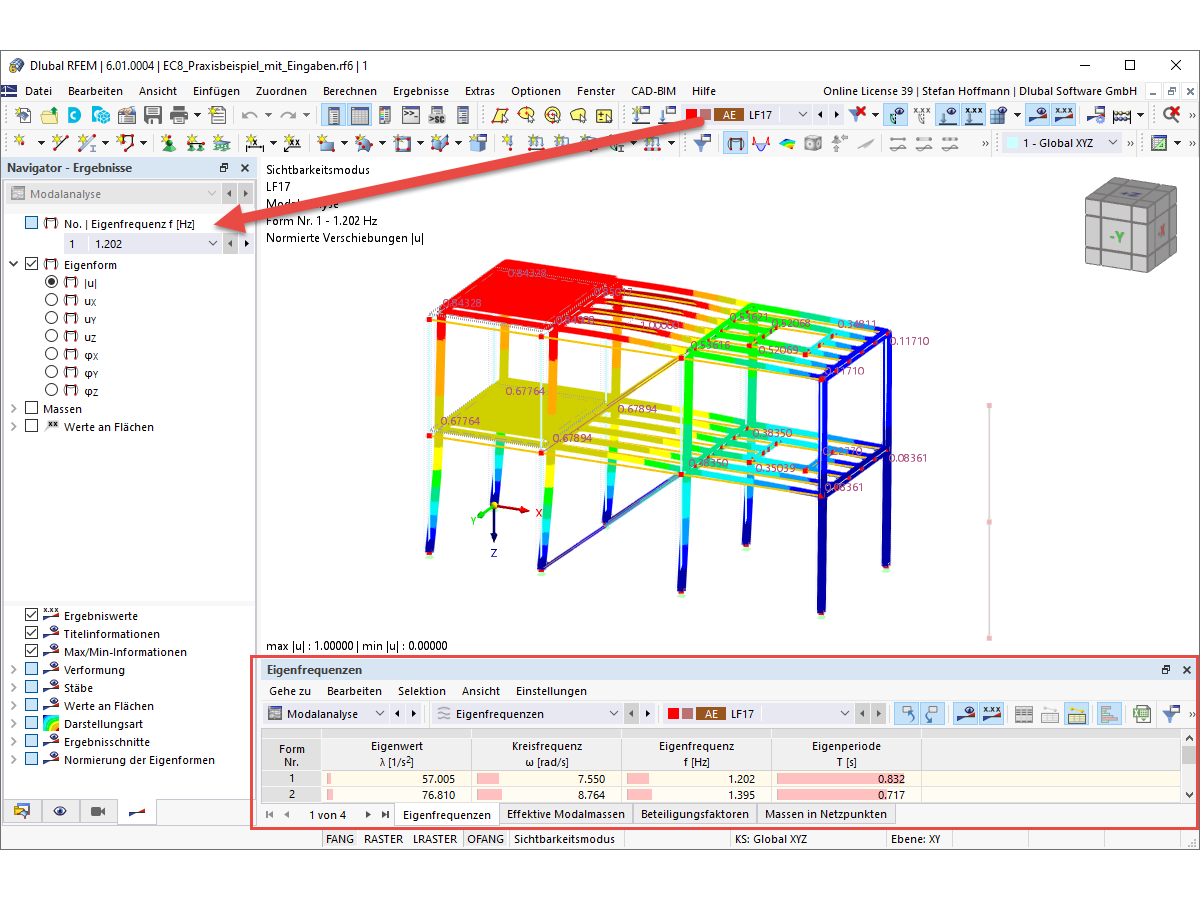
Task: Toggle the Ergebniswerte checkbox
Action: (x=32, y=616)
